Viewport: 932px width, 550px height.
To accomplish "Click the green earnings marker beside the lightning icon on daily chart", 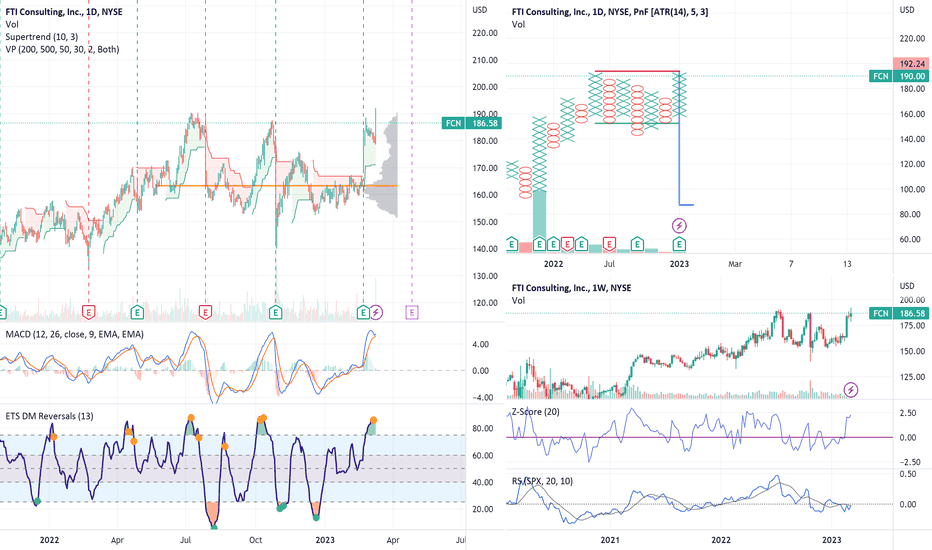I will (363, 312).
